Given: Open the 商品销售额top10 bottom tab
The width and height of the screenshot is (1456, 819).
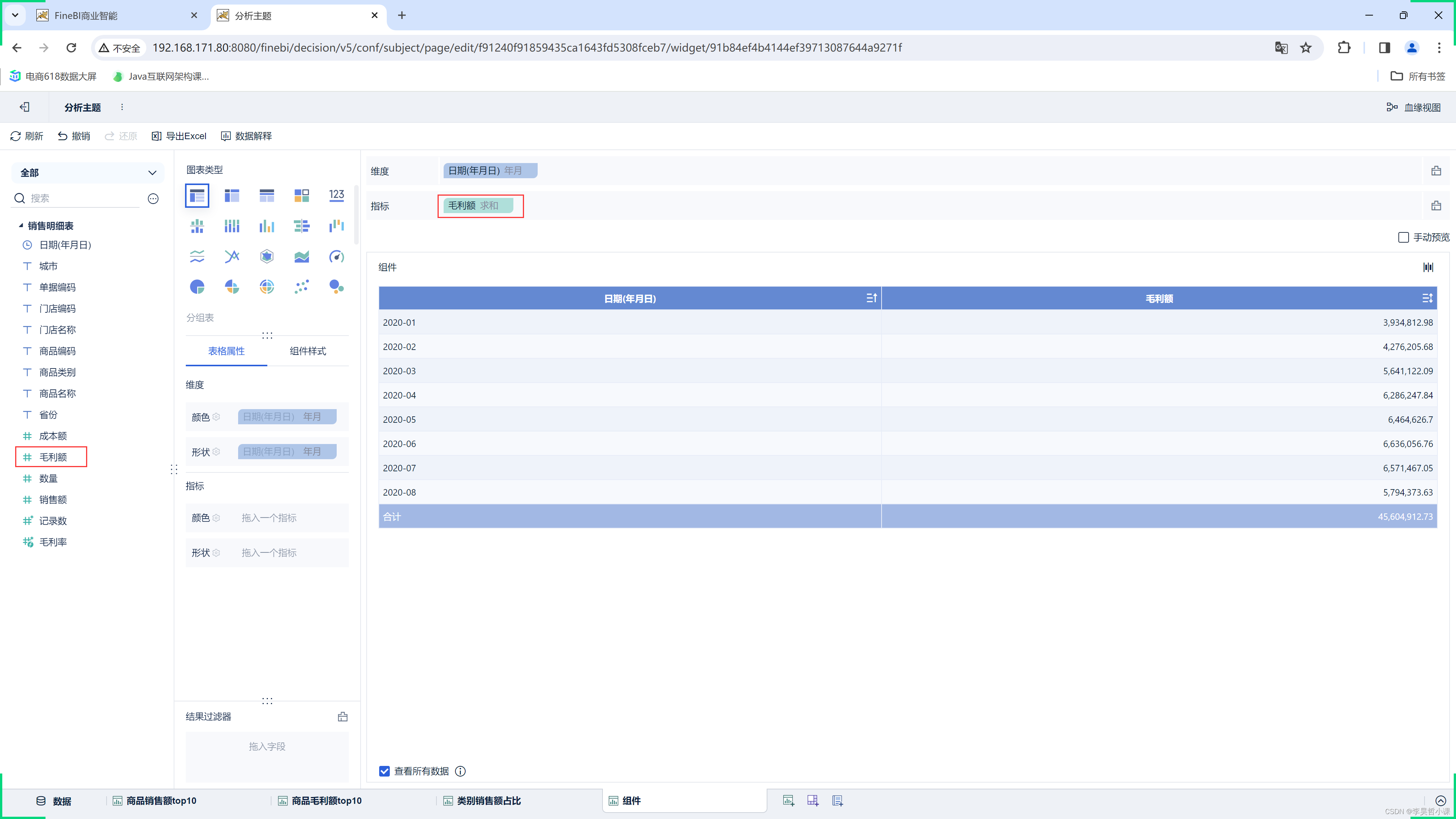Looking at the screenshot, I should click(x=154, y=801).
